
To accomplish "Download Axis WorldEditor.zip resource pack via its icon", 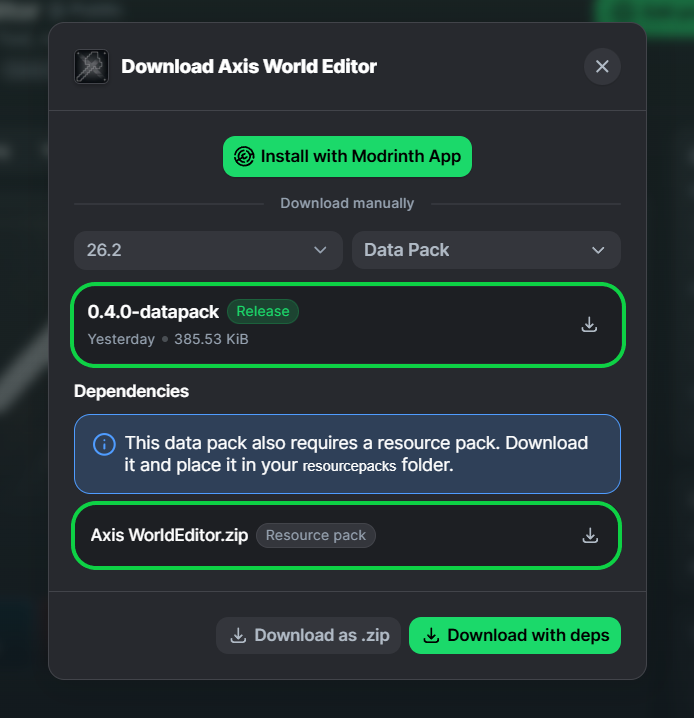I will click(590, 535).
